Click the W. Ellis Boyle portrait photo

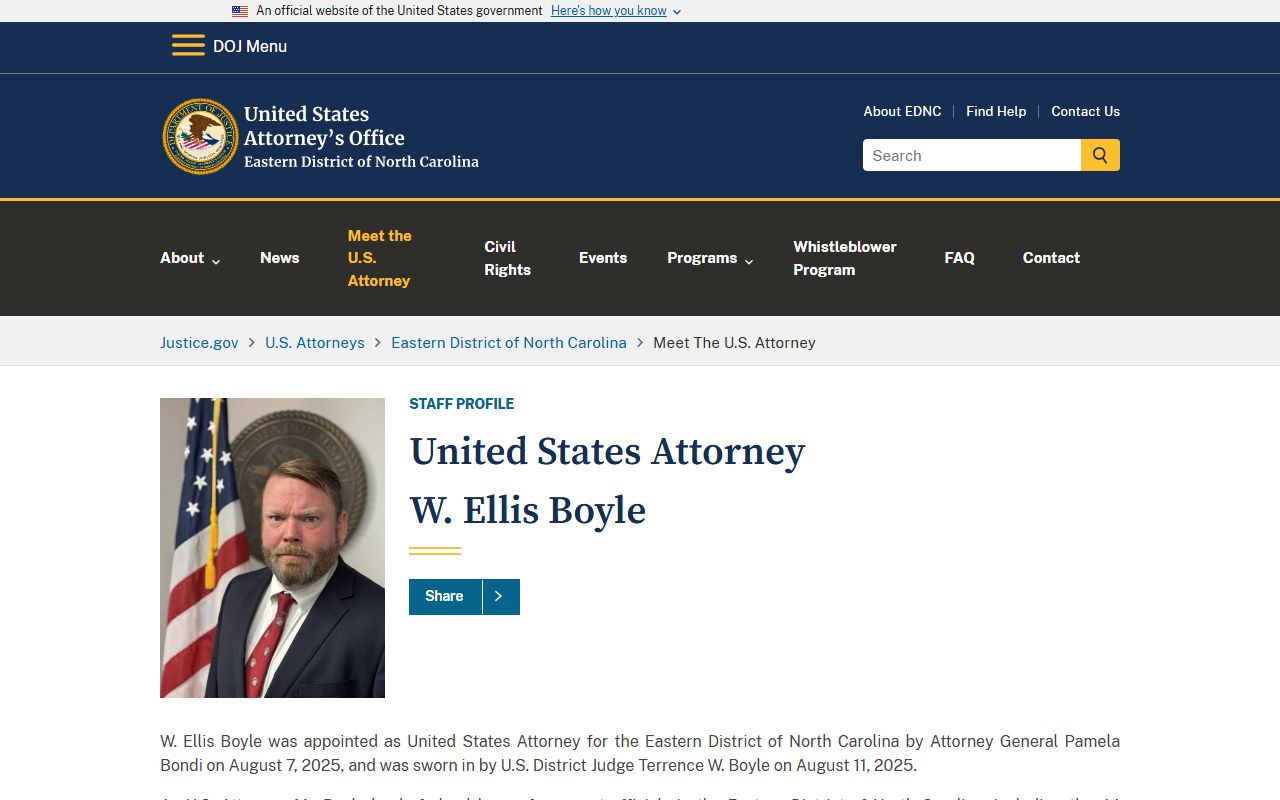(272, 548)
